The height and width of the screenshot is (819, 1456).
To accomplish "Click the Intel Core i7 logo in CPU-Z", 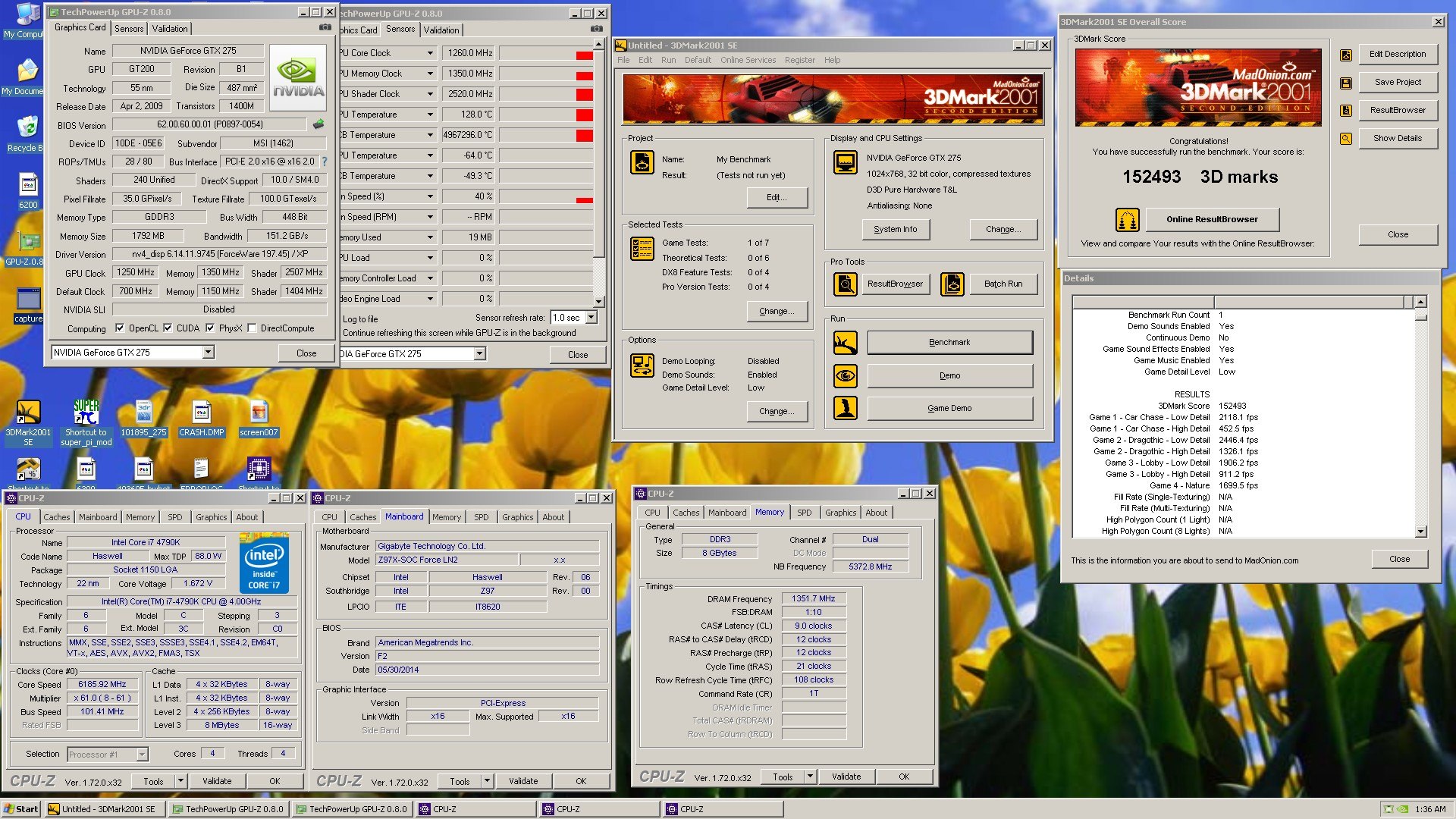I will [264, 563].
